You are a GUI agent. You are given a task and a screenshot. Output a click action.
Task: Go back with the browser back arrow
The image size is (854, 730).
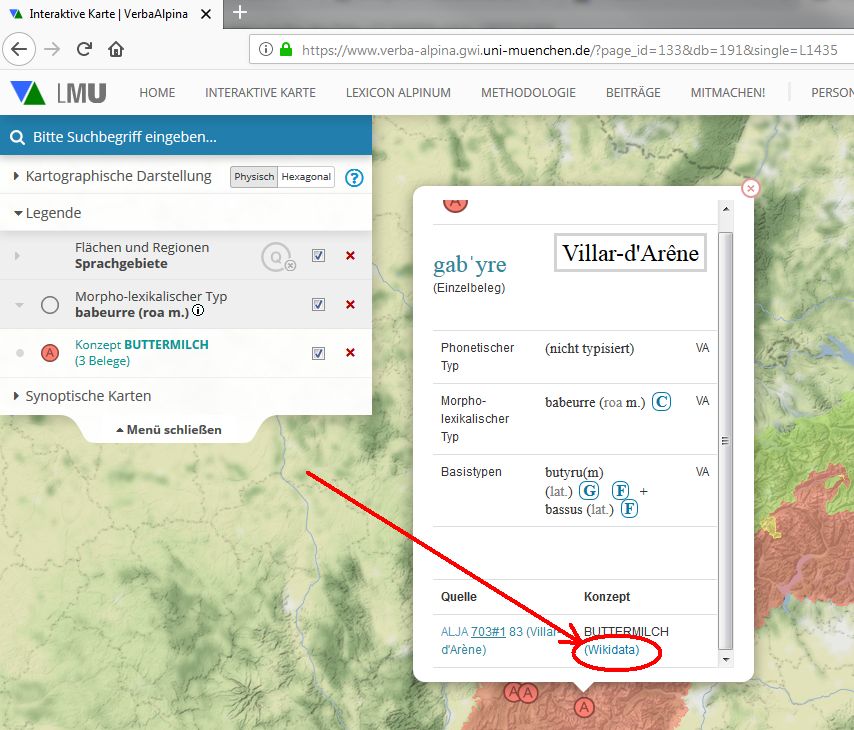pos(19,50)
